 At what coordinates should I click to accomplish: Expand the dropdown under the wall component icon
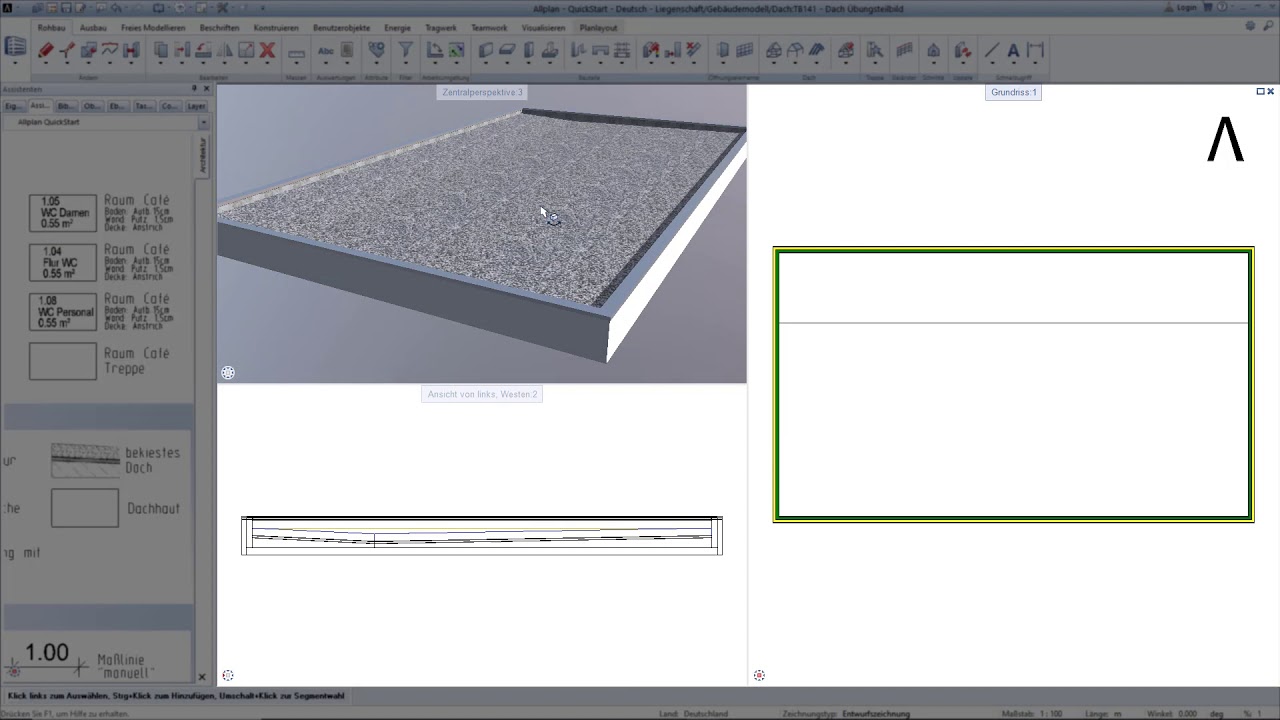pyautogui.click(x=485, y=65)
